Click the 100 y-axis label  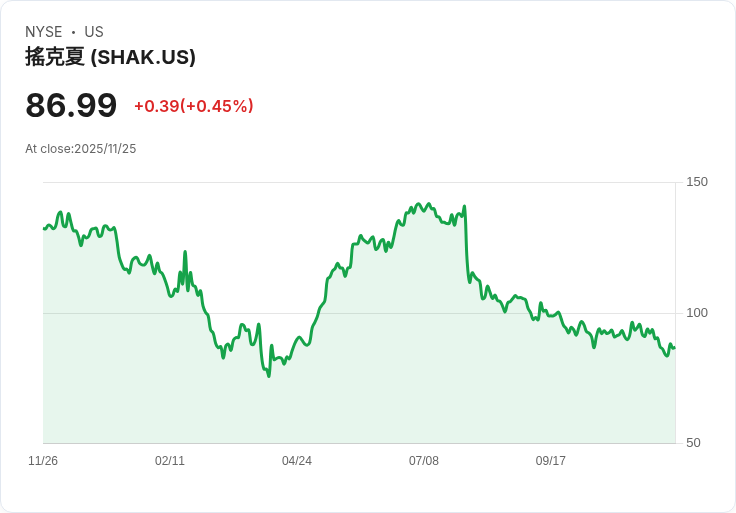click(697, 313)
